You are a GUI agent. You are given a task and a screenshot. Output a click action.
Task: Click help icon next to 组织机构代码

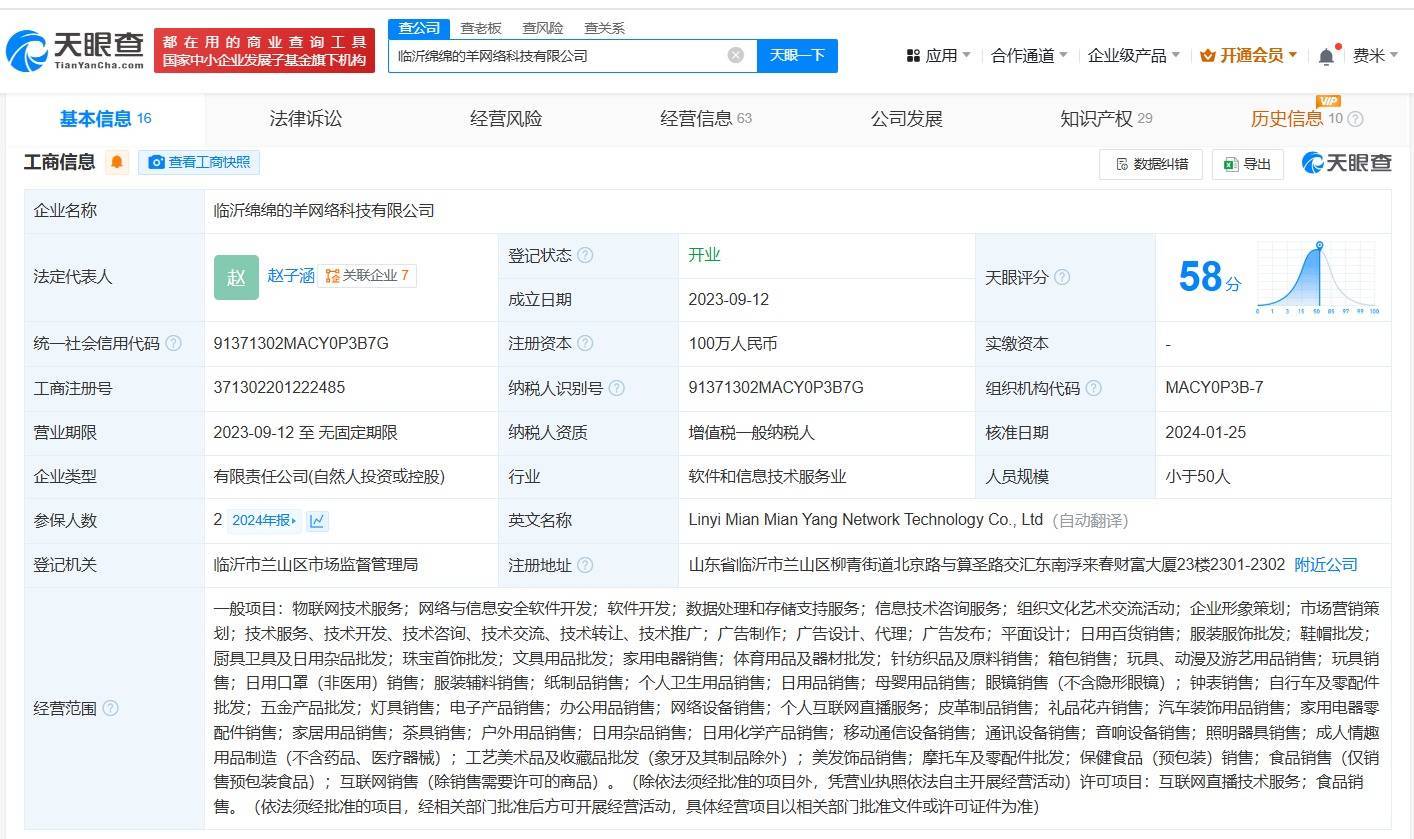pos(1094,388)
